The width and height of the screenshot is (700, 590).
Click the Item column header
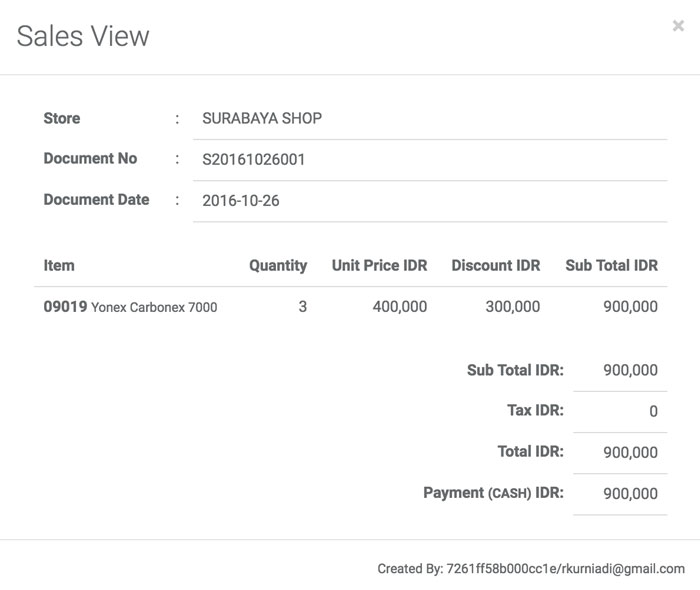[59, 266]
